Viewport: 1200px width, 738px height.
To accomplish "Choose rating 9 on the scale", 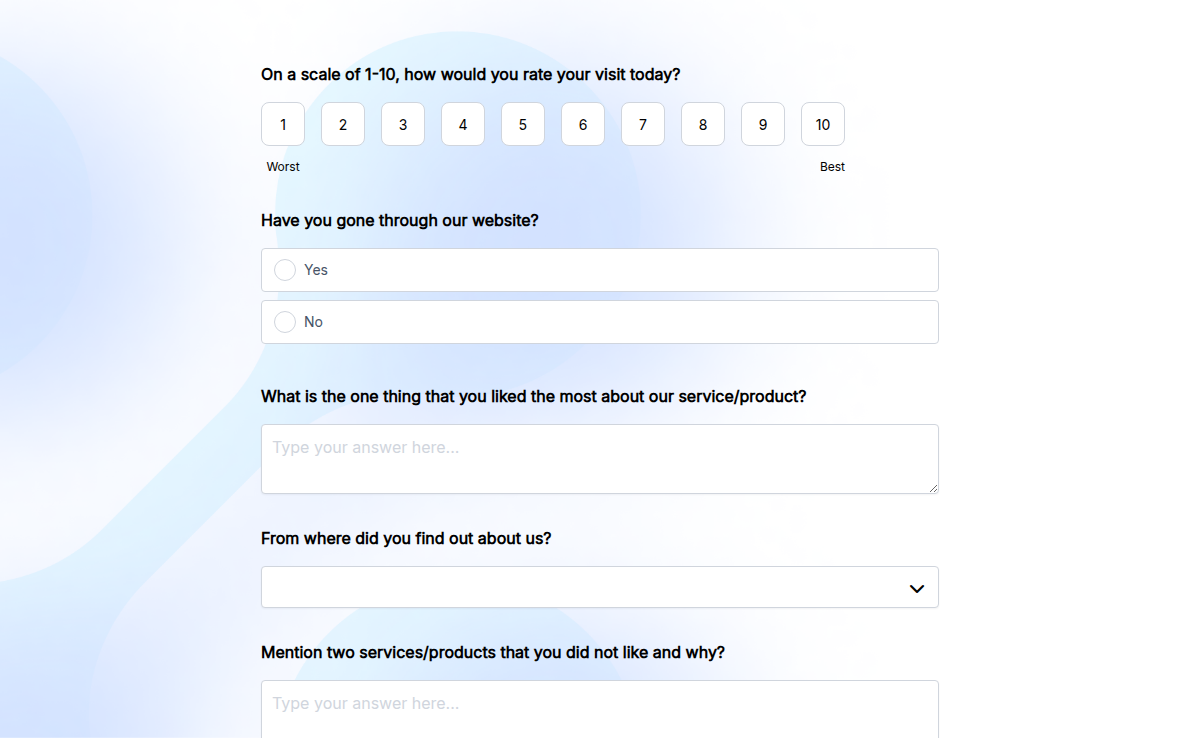I will click(763, 124).
